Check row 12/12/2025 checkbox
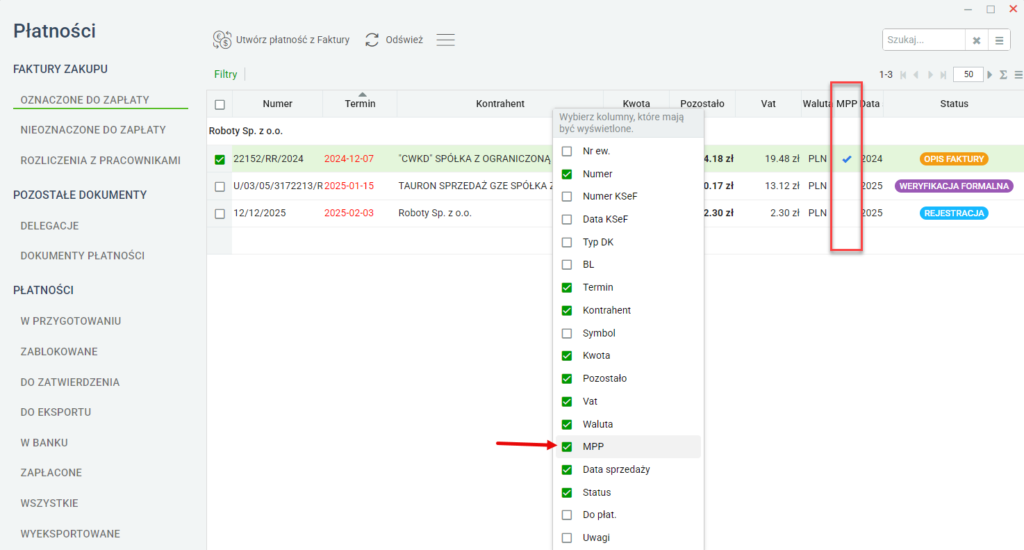Screen dimensions: 1024x550 pos(220,214)
